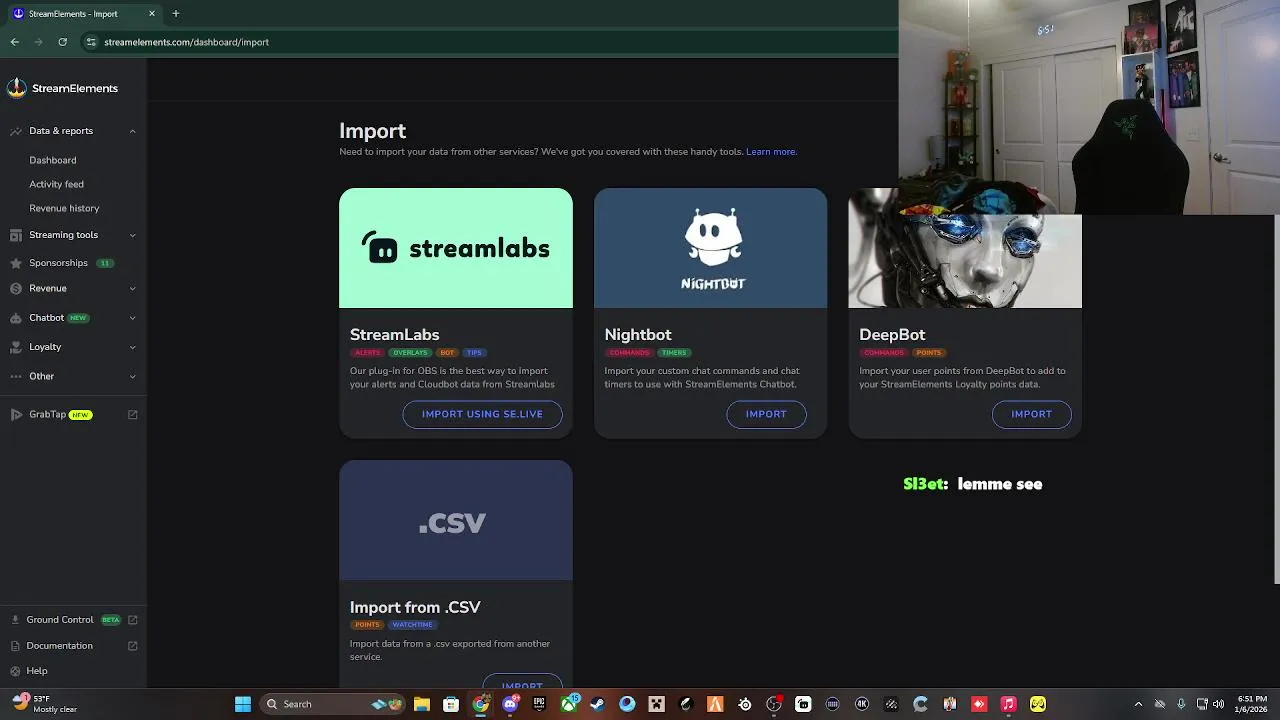Viewport: 1280px width, 720px height.
Task: Open Sponsorships in the sidebar
Action: coord(58,263)
